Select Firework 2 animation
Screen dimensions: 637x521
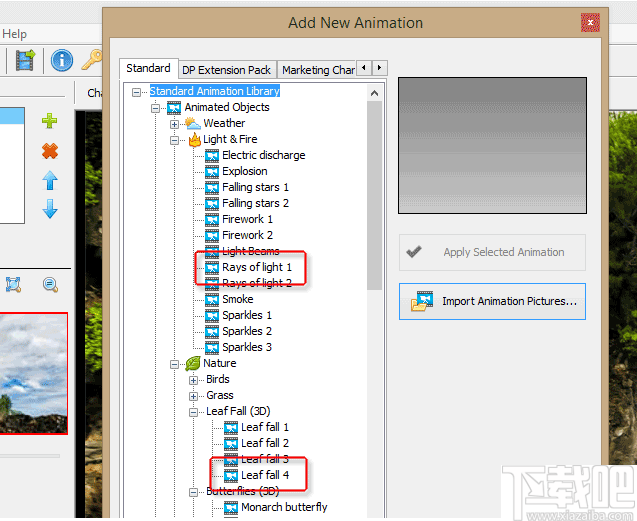[x=247, y=235]
